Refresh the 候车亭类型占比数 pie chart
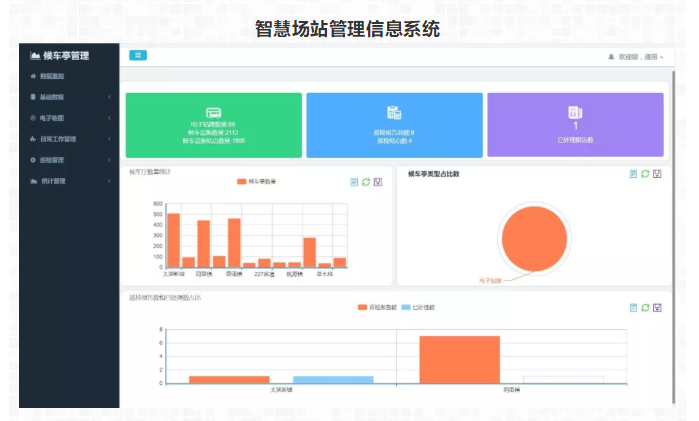 click(645, 174)
